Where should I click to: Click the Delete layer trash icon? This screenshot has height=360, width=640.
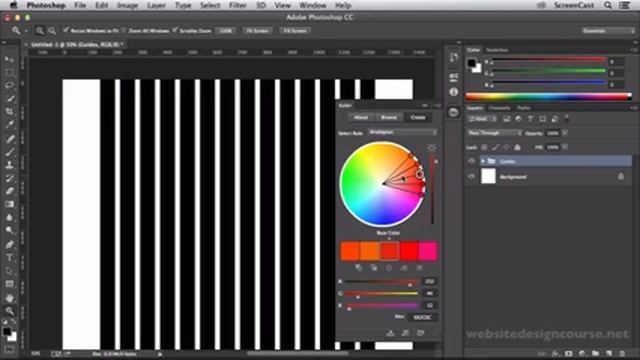[x=622, y=353]
